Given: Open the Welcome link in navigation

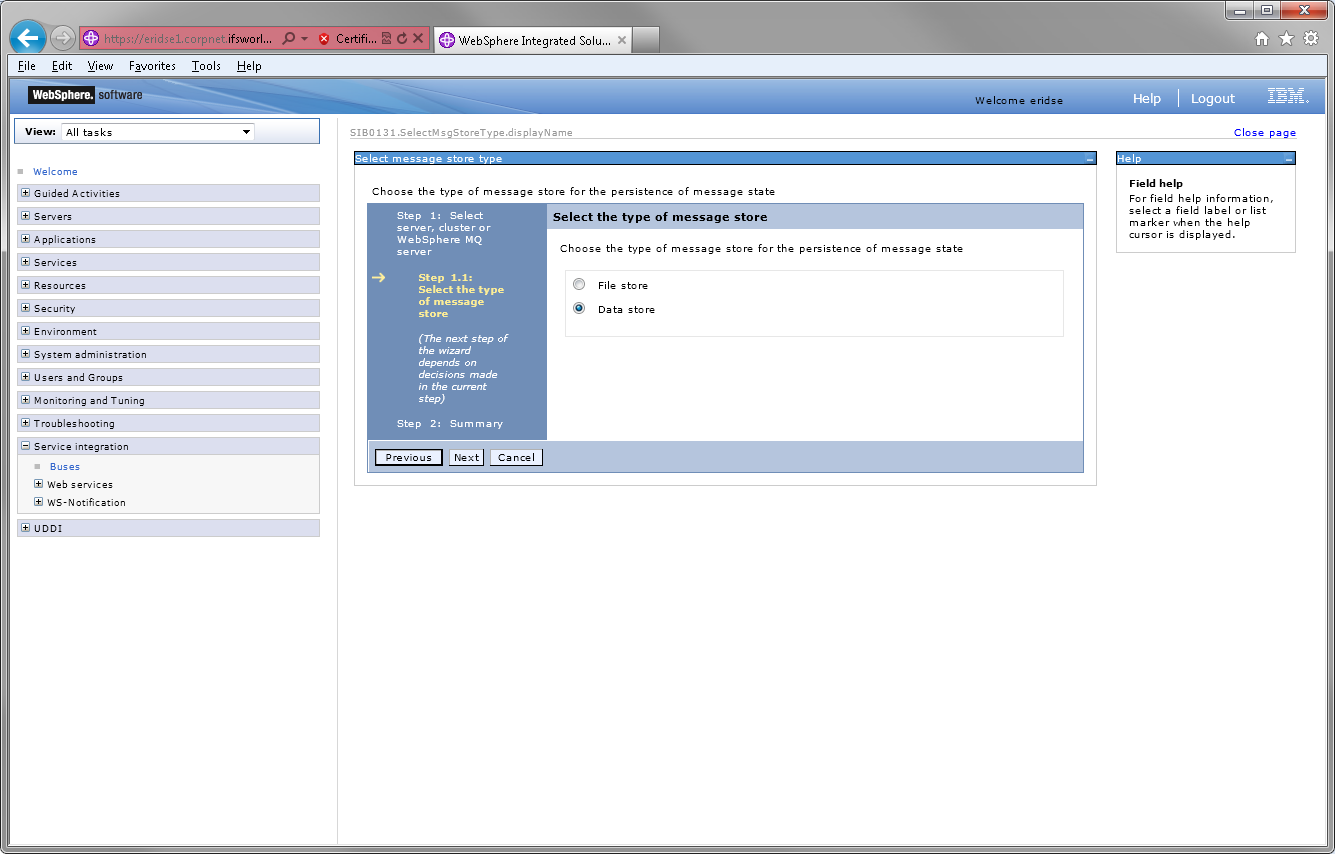Looking at the screenshot, I should click(x=55, y=172).
